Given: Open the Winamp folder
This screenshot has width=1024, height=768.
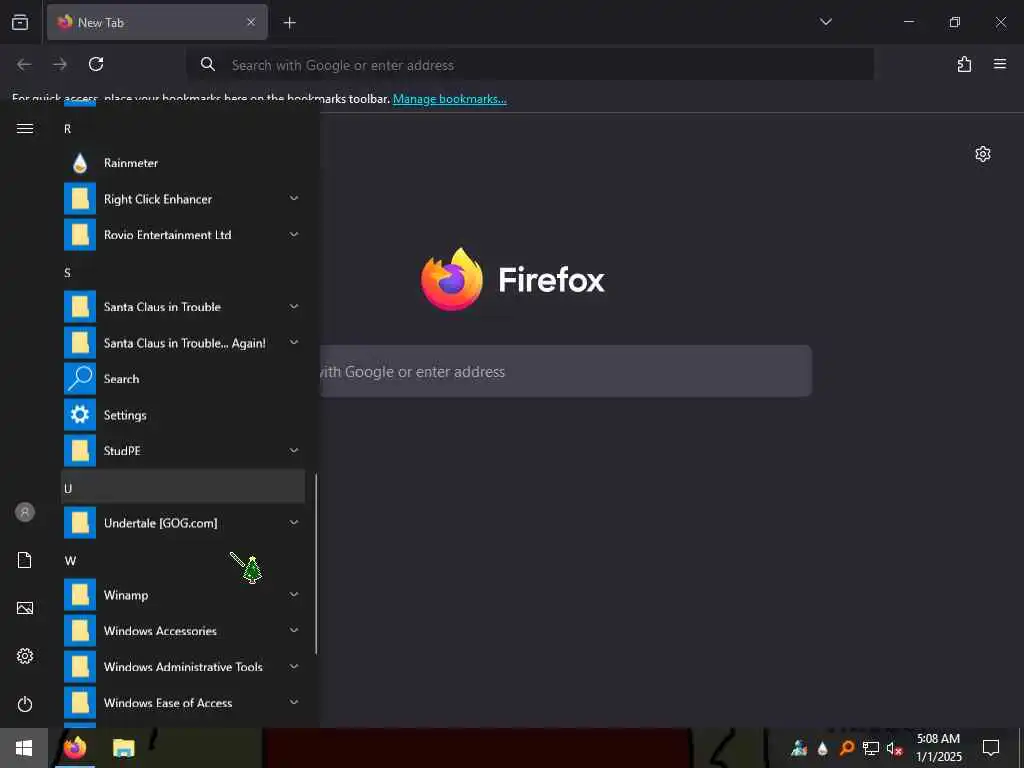Looking at the screenshot, I should [183, 595].
